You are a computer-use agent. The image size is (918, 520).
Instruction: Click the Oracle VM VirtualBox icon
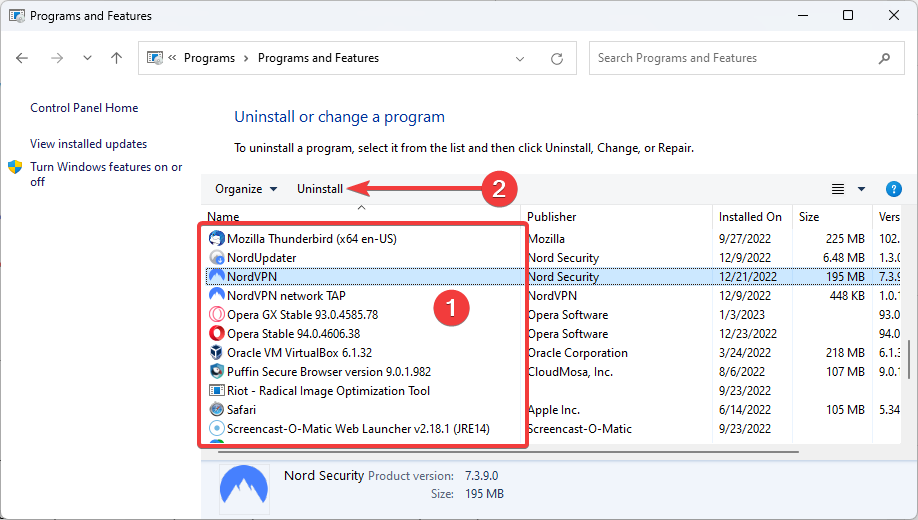coord(216,353)
